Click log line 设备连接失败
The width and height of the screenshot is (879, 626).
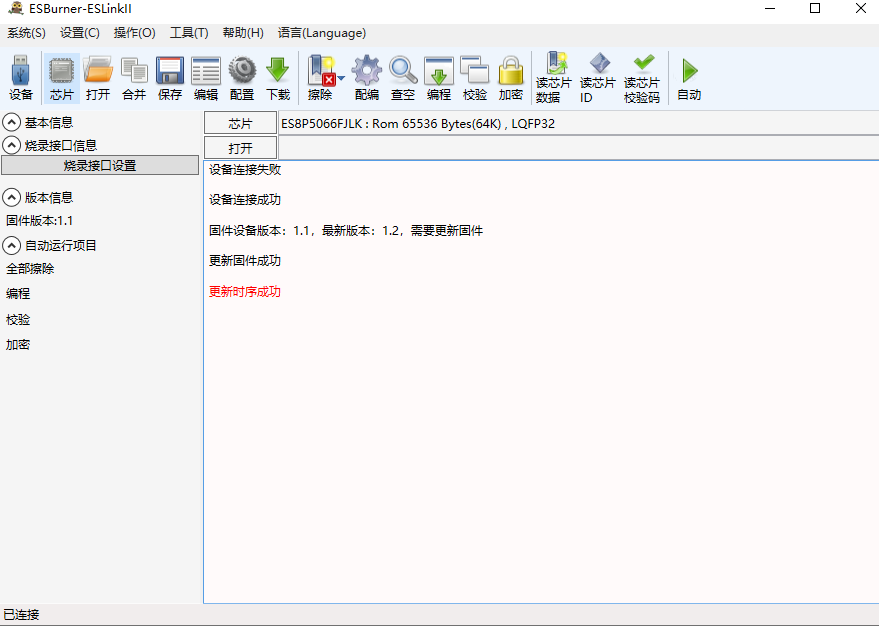pos(245,170)
